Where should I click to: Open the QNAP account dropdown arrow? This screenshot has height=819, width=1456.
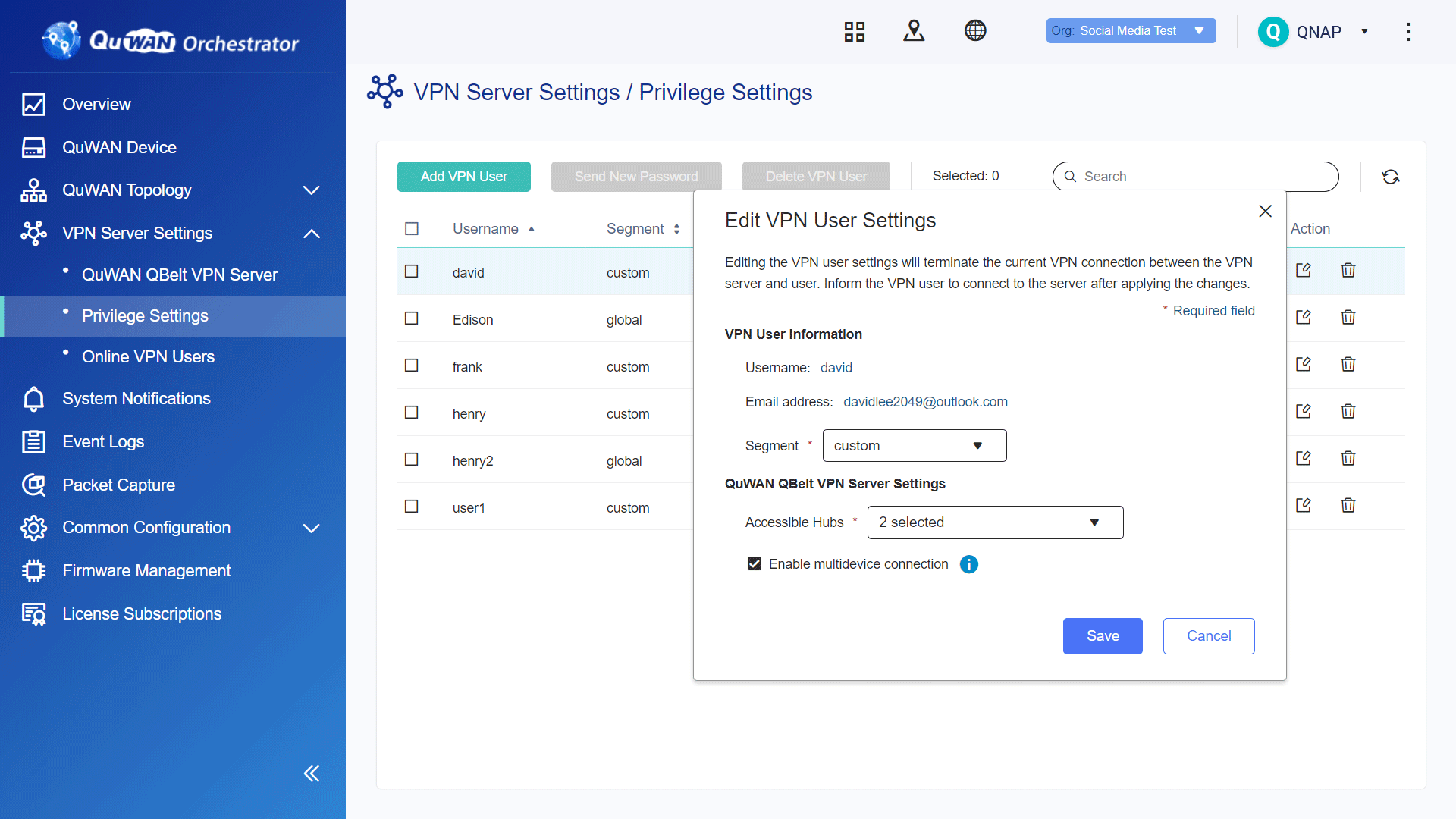pos(1364,32)
